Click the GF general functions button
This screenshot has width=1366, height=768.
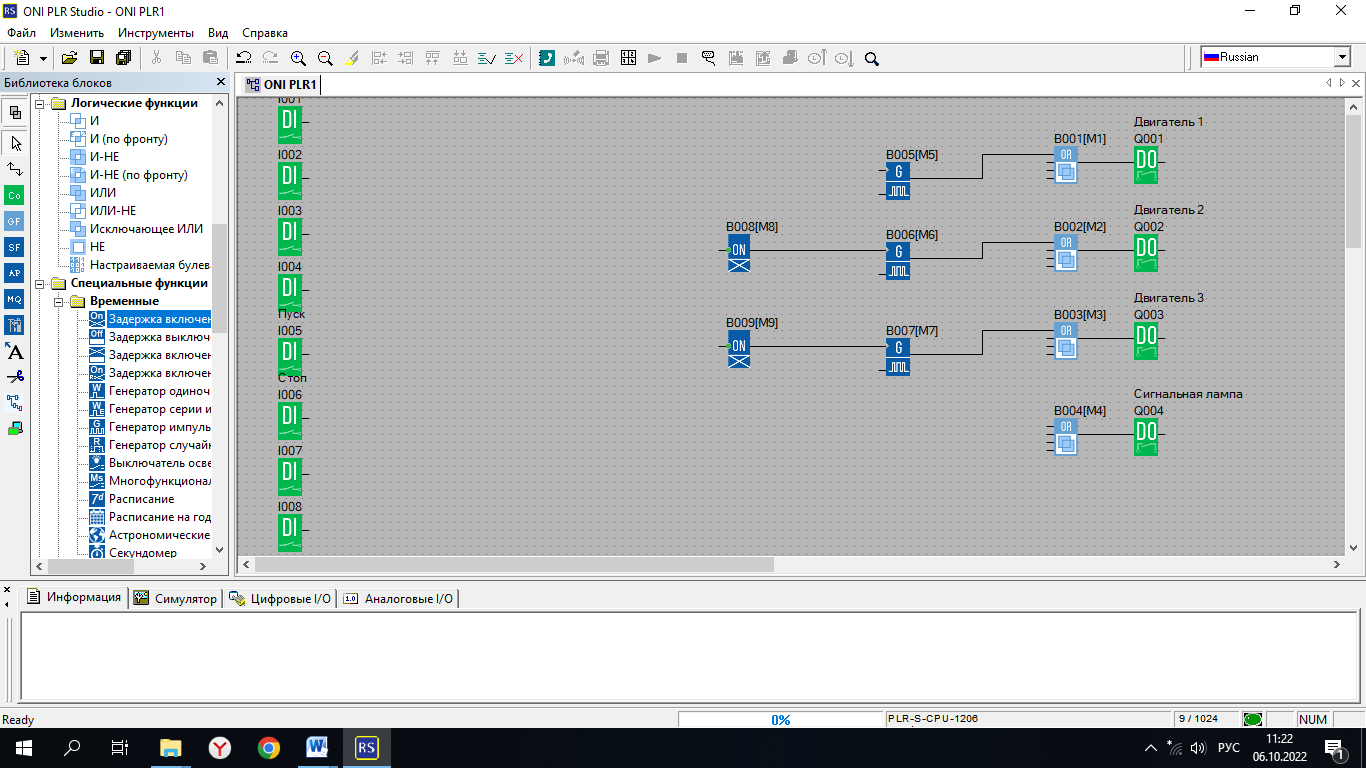point(15,221)
